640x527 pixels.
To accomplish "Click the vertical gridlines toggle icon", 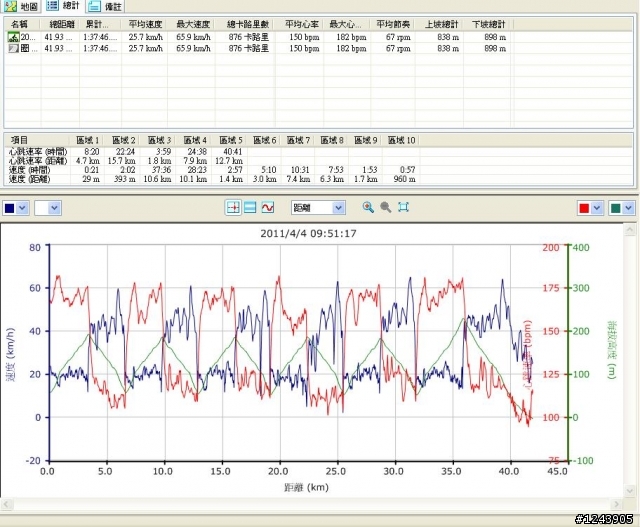I will [x=233, y=208].
